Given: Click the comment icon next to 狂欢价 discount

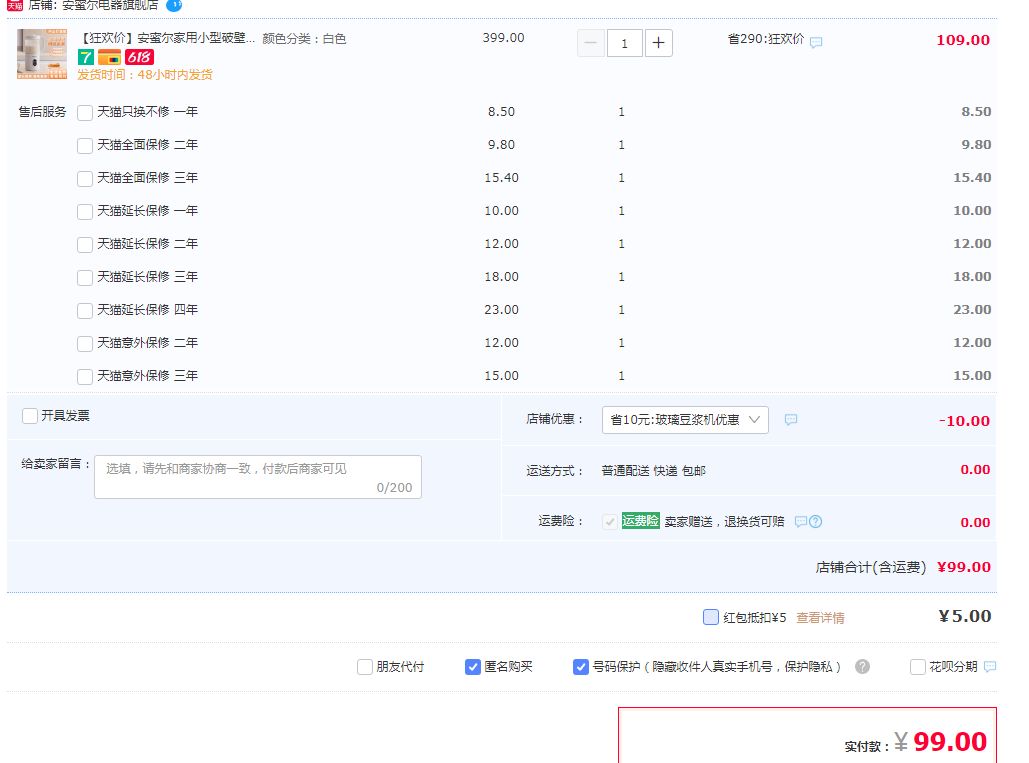Looking at the screenshot, I should (816, 42).
